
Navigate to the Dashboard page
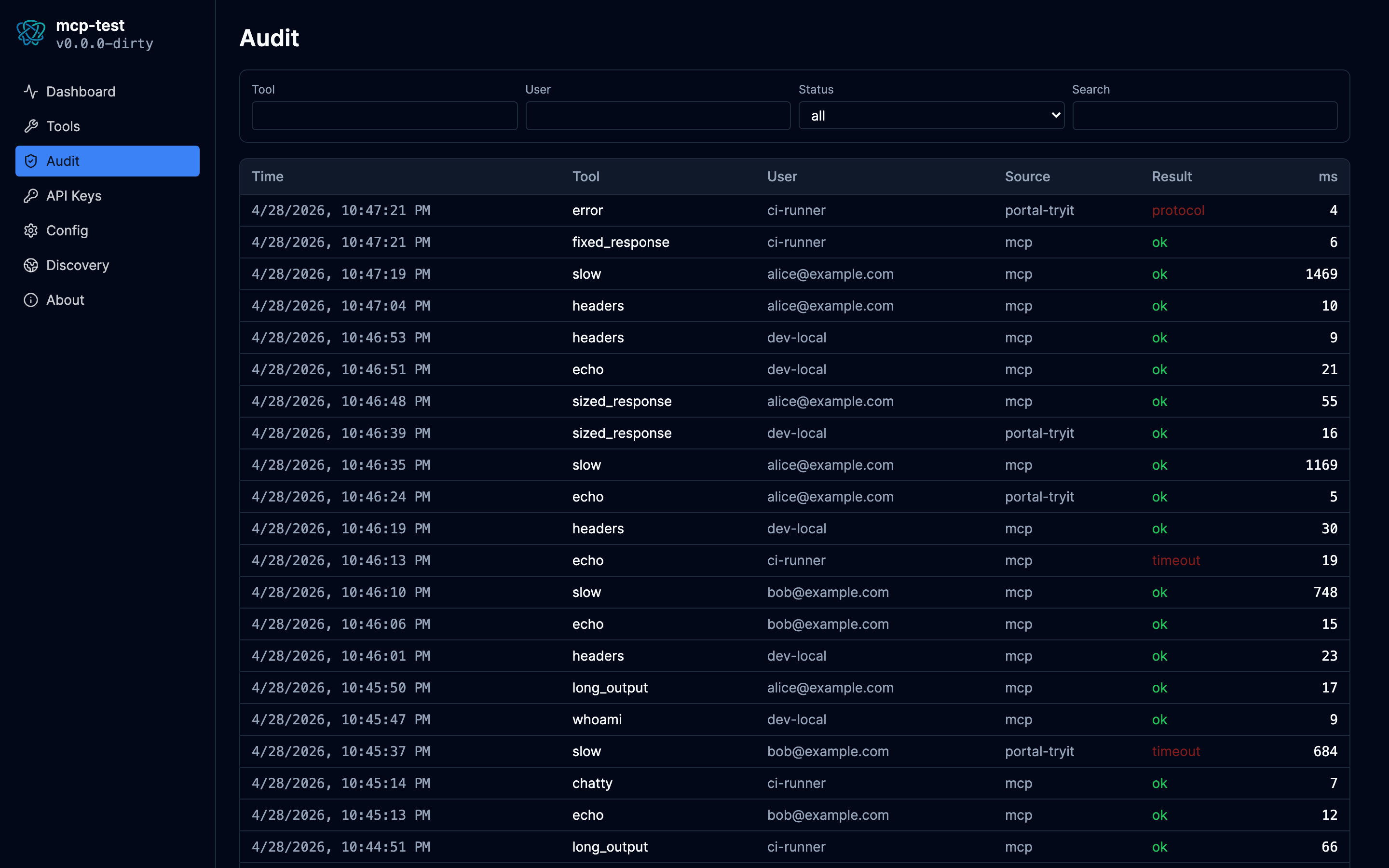[x=81, y=91]
